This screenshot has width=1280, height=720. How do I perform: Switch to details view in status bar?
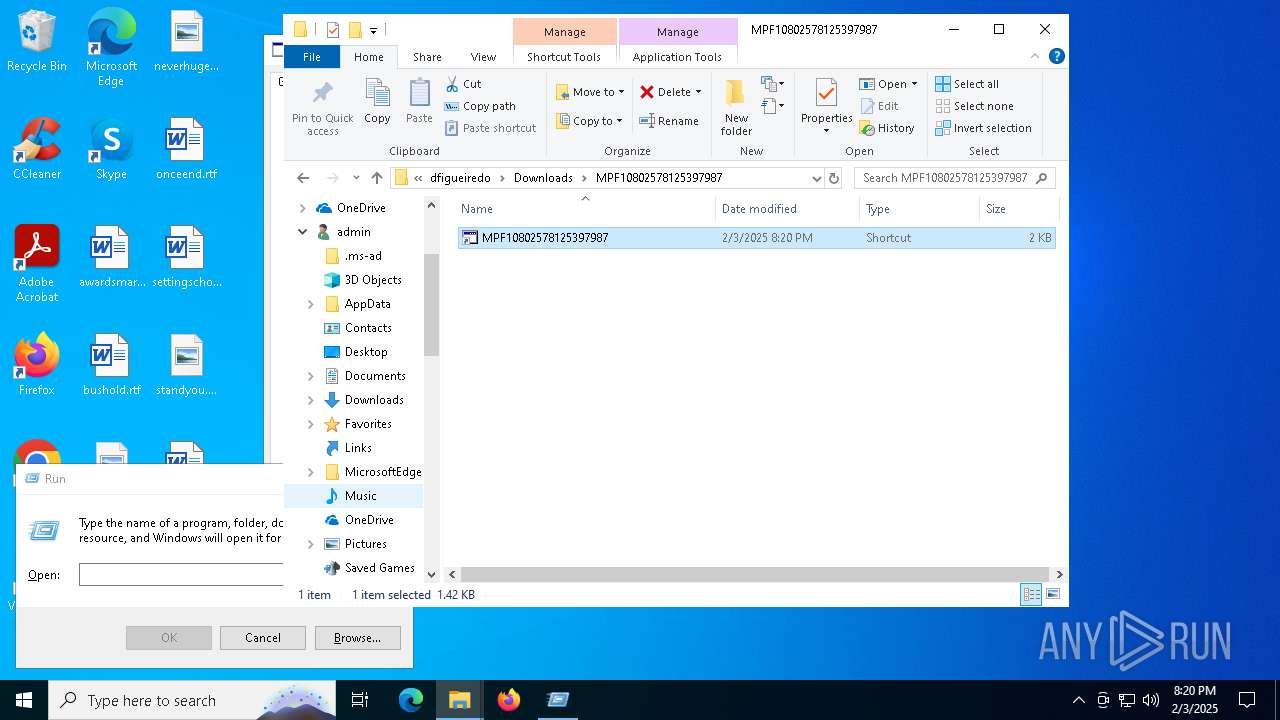(x=1031, y=594)
